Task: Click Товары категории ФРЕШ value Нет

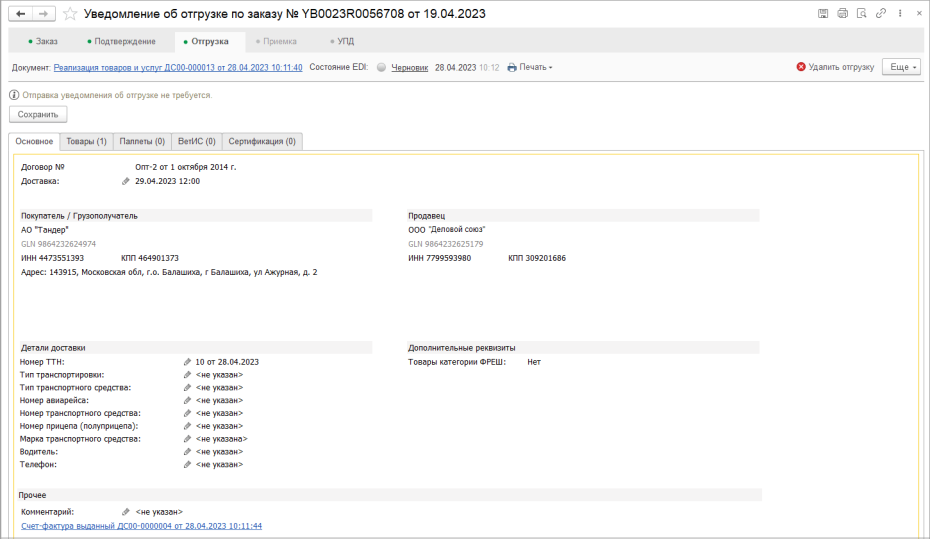Action: (534, 362)
